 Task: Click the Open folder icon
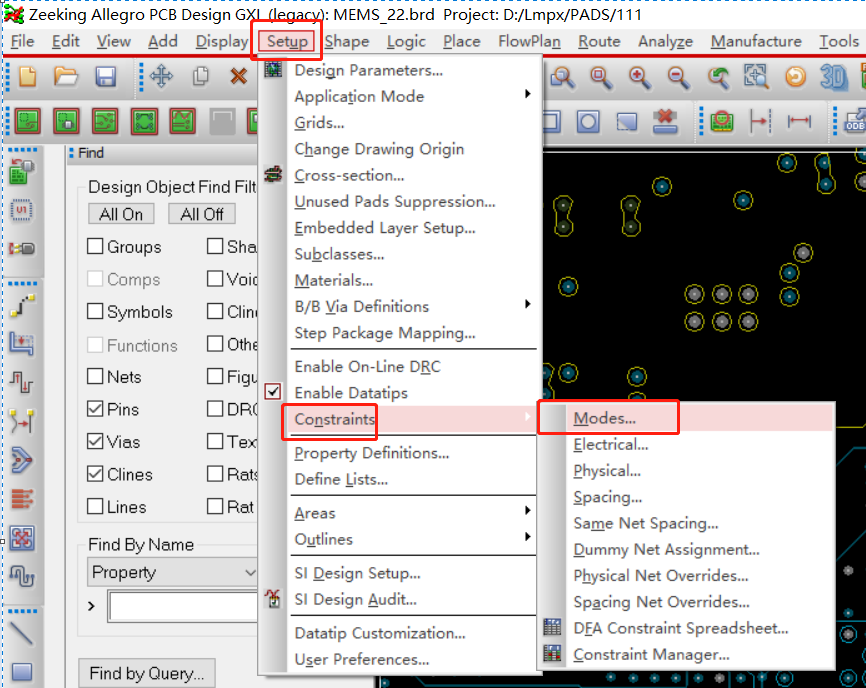click(66, 77)
